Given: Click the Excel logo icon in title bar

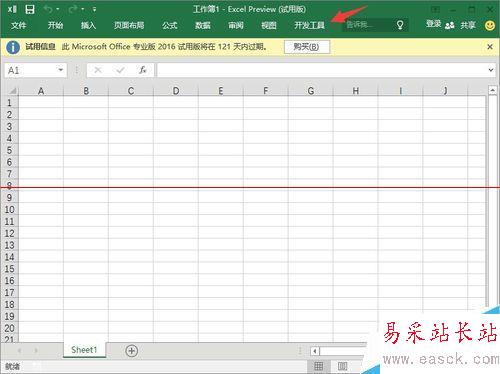Looking at the screenshot, I should pos(12,9).
